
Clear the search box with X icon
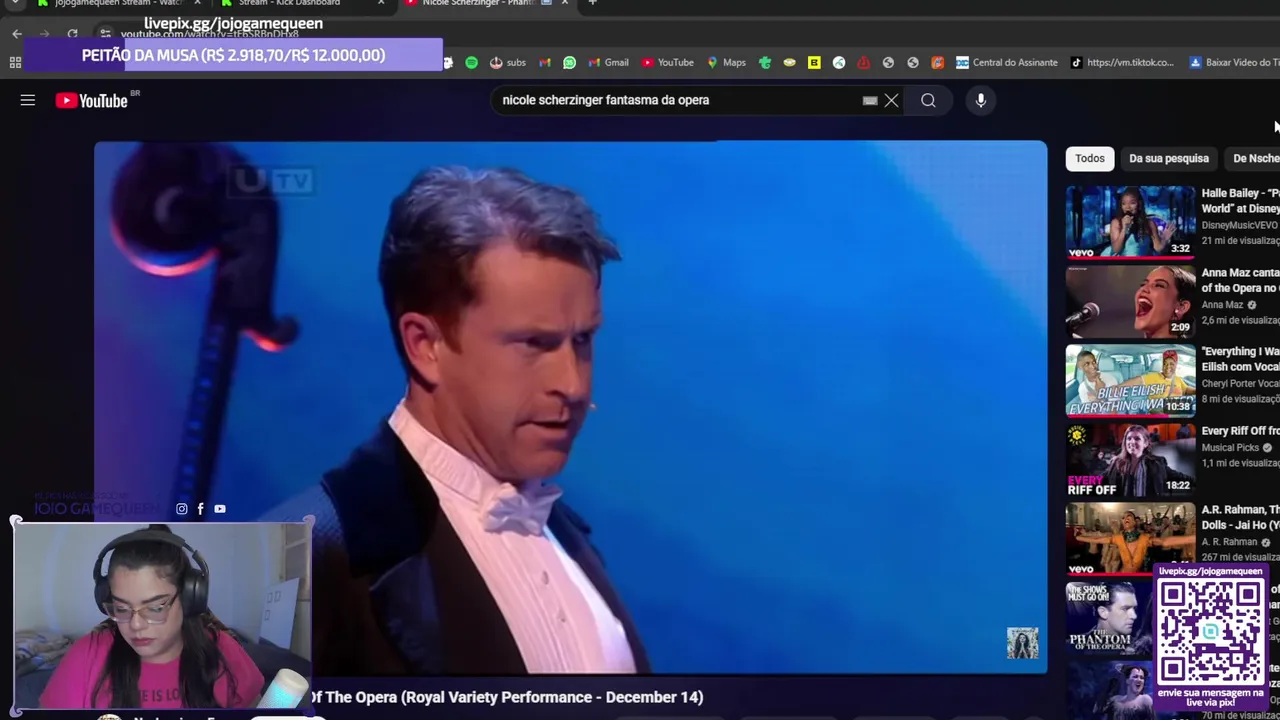tap(891, 100)
